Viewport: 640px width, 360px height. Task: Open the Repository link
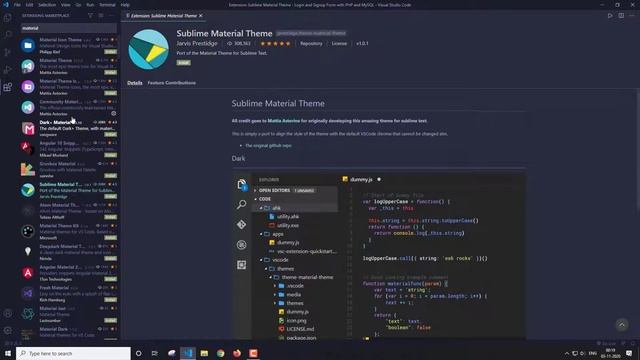[311, 43]
